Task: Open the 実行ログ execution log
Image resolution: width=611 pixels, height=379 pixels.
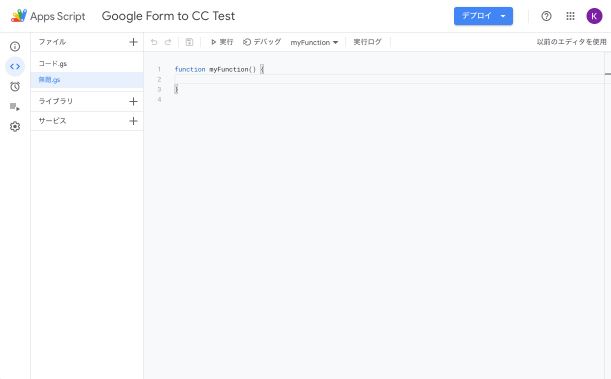Action: pos(367,42)
